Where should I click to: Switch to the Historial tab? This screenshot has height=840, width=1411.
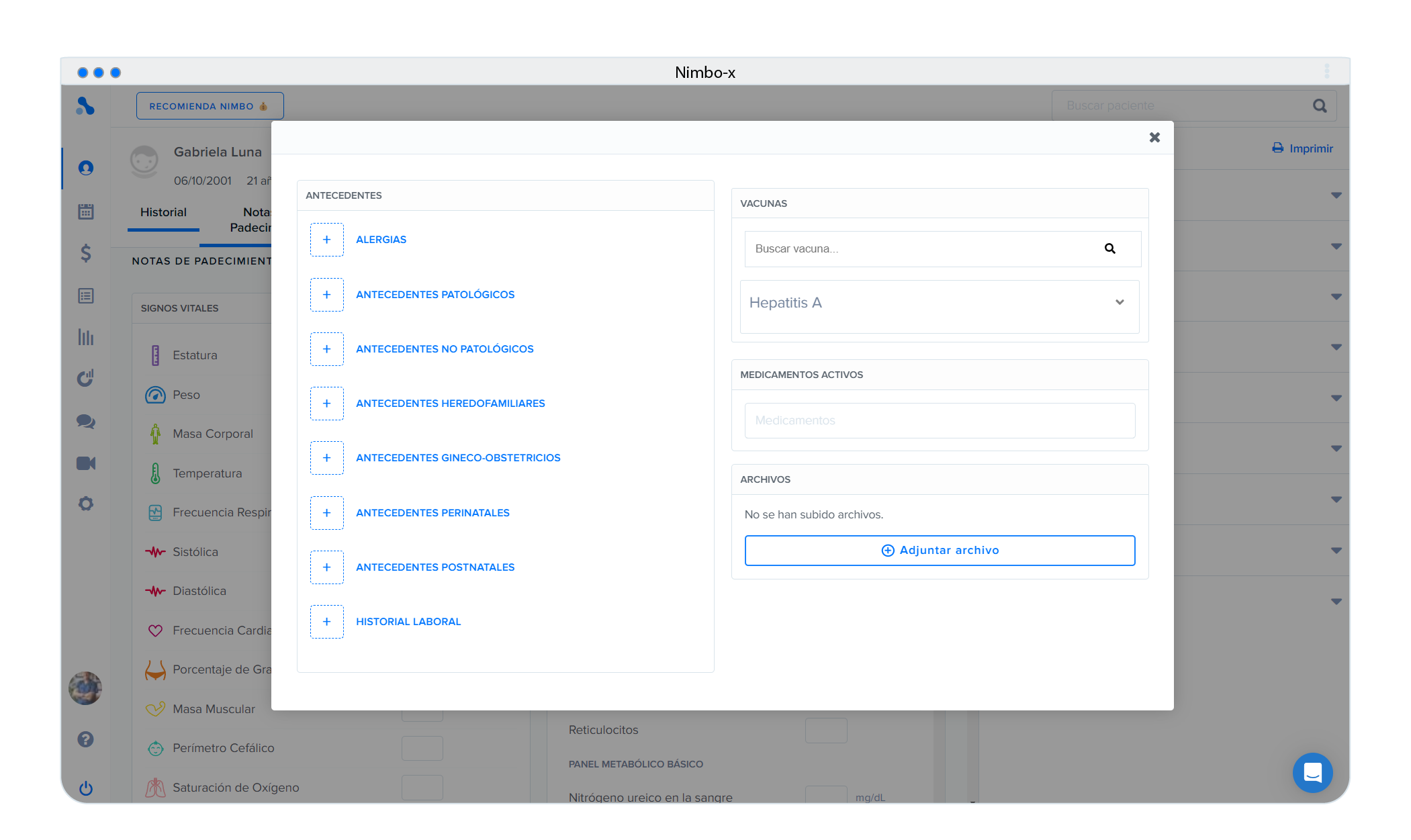(163, 212)
